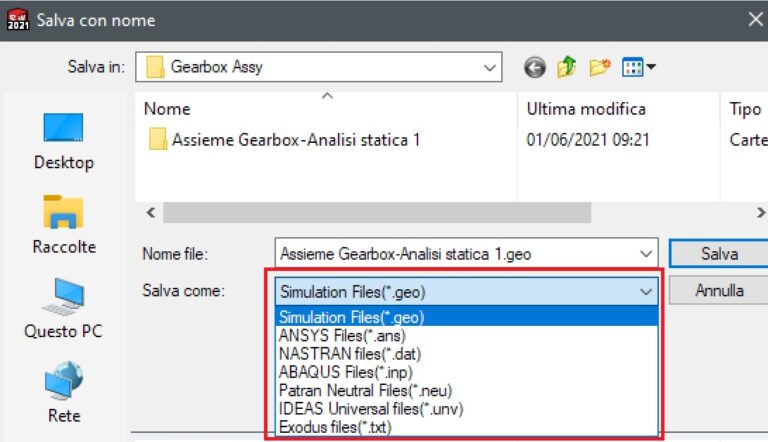Go up one folder level
This screenshot has width=768, height=442.
coord(567,68)
